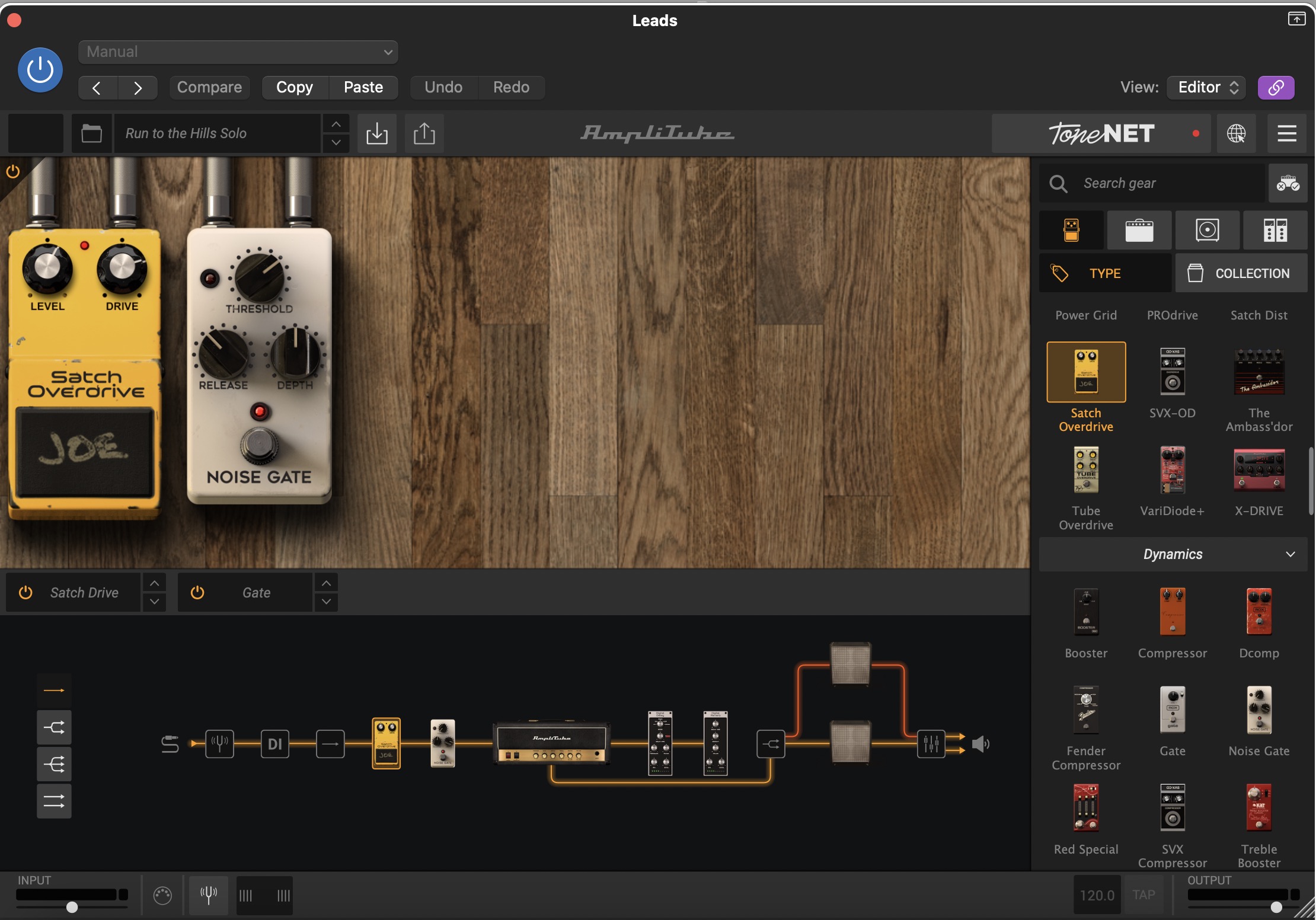The height and width of the screenshot is (920, 1316).
Task: Click the round dial icon near input meter
Action: coord(162,895)
